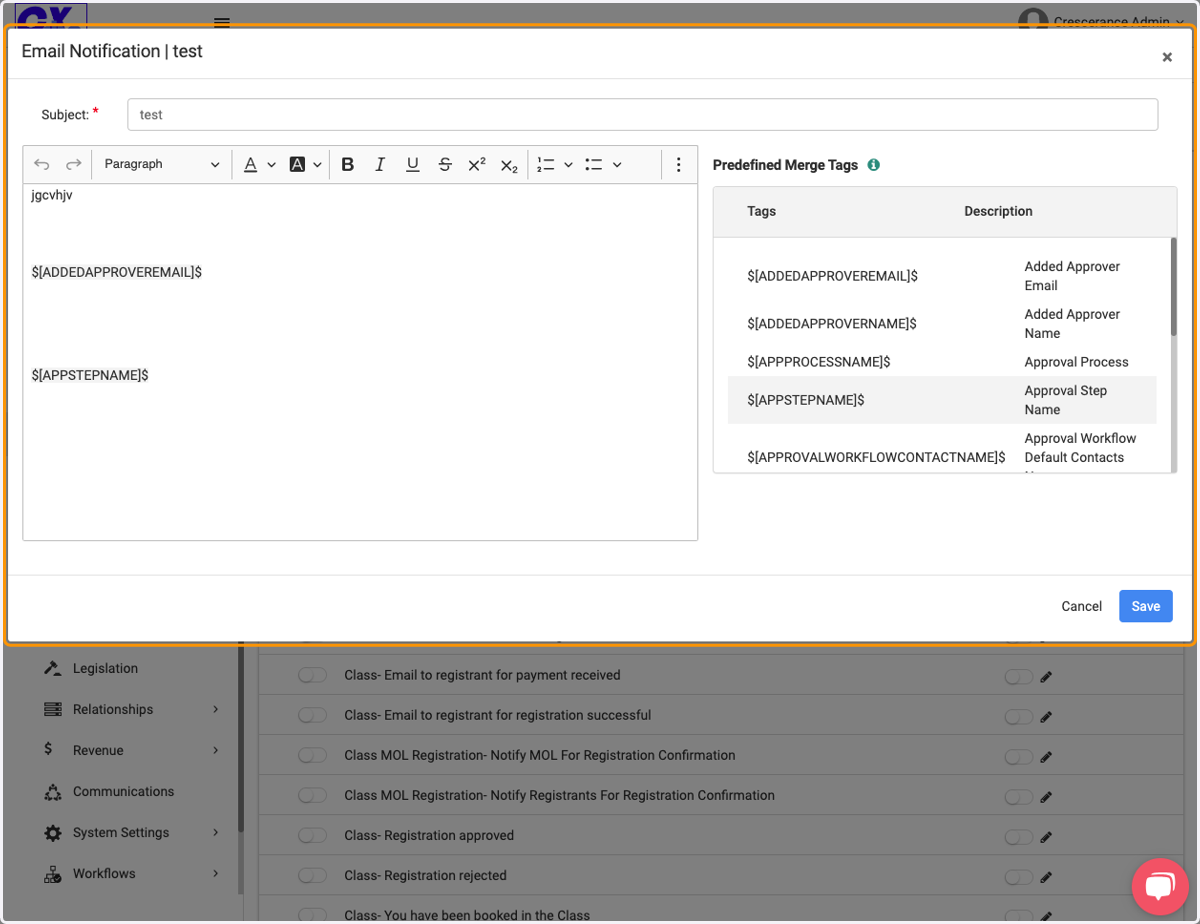Toggle switch beside pencil in 'Registration approved' row

1018,837
